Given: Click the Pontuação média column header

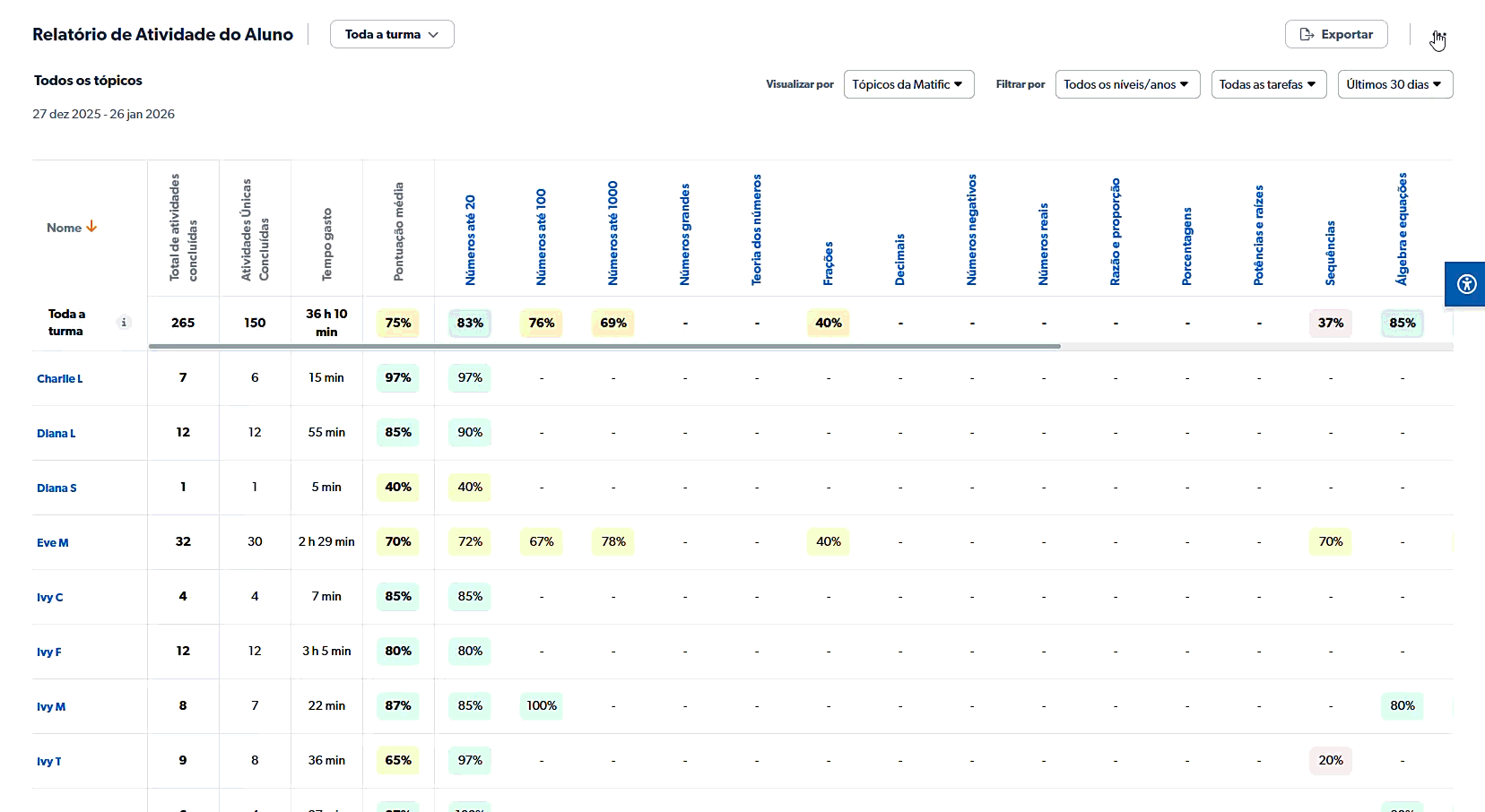Looking at the screenshot, I should coord(399,231).
